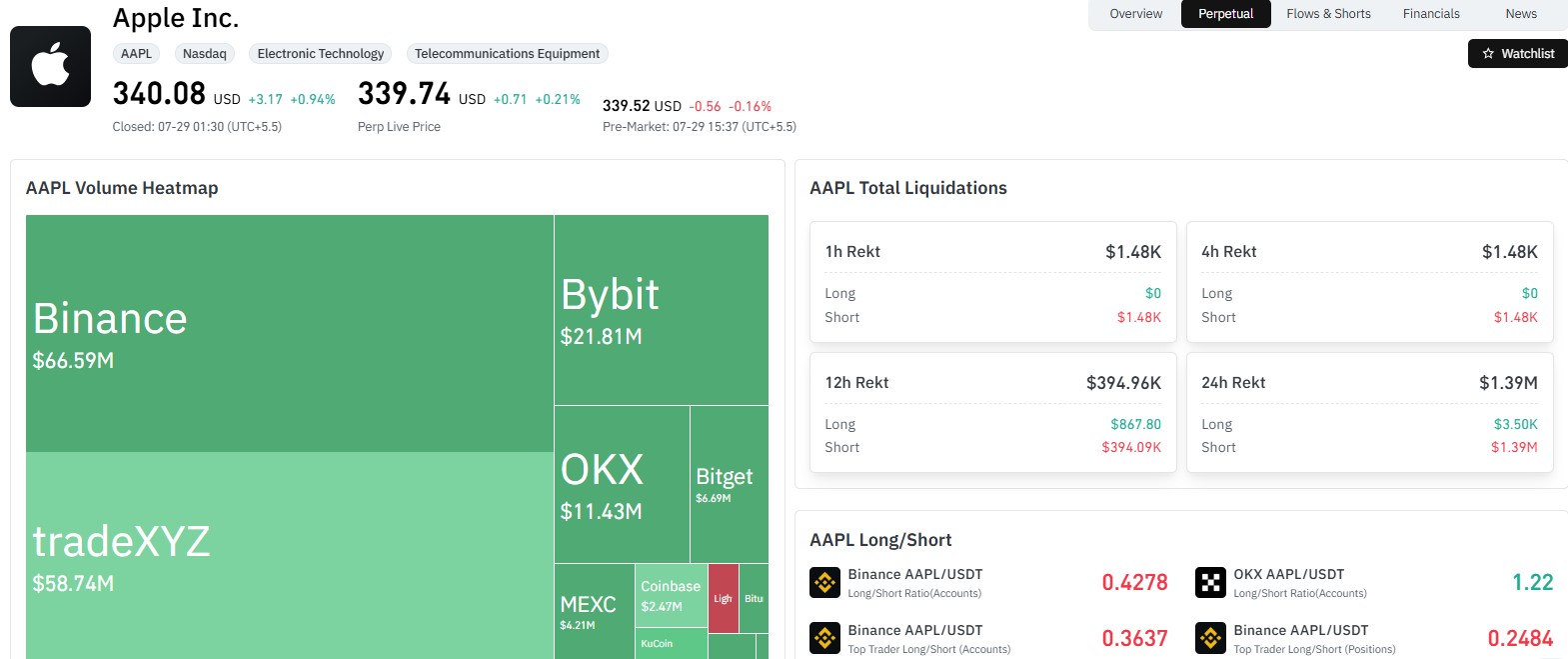The width and height of the screenshot is (1568, 659).
Task: Select the Perpetual tab
Action: (x=1226, y=14)
